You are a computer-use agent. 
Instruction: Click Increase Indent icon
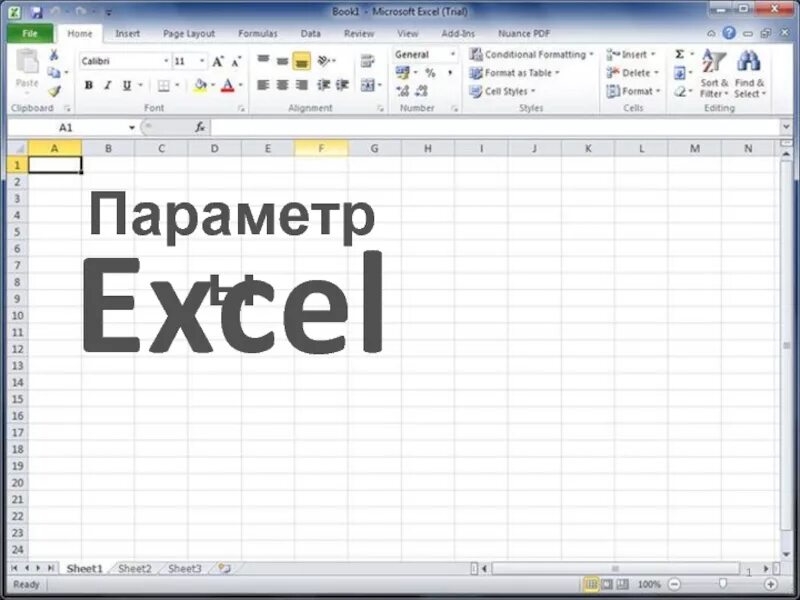(x=342, y=85)
